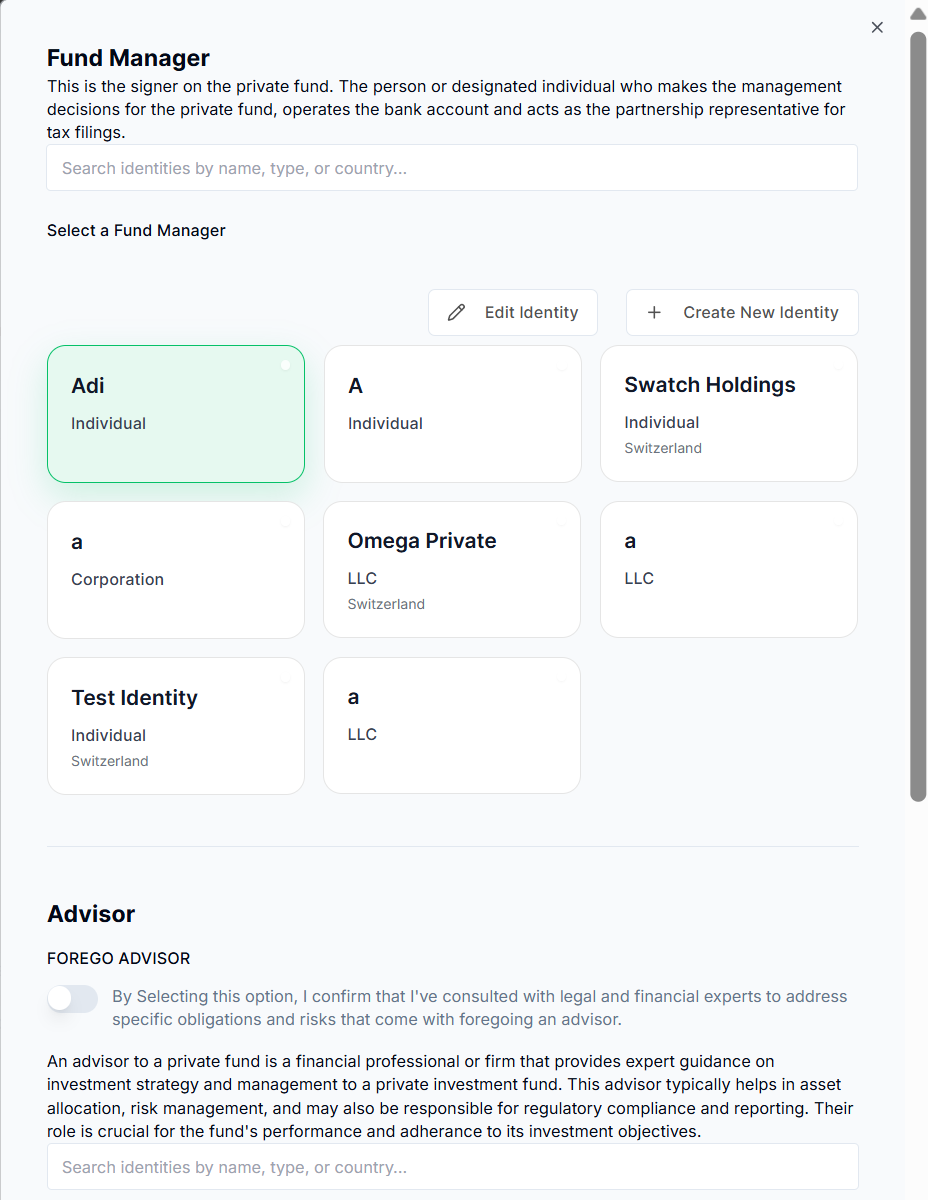Focus the Fund Manager identity search field

tap(452, 168)
